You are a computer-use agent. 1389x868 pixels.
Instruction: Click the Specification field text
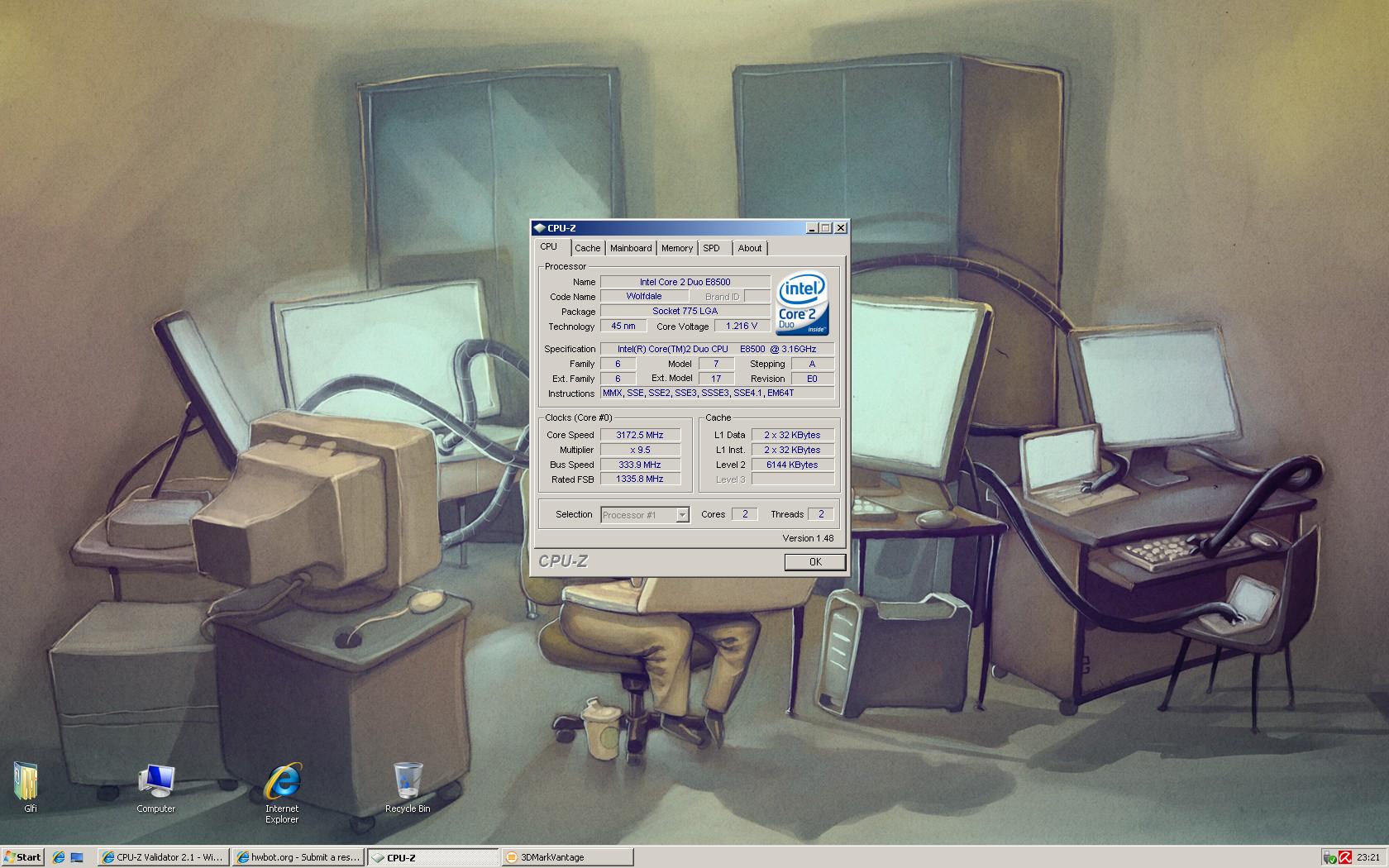717,349
